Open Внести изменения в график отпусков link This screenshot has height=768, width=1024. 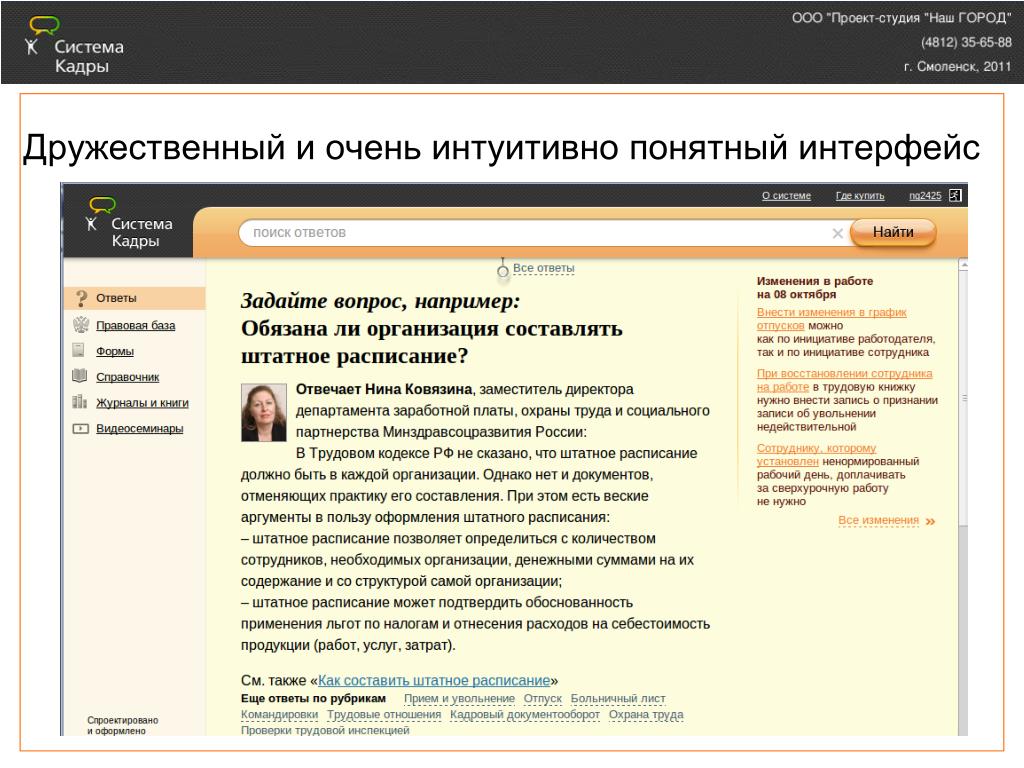(x=831, y=319)
